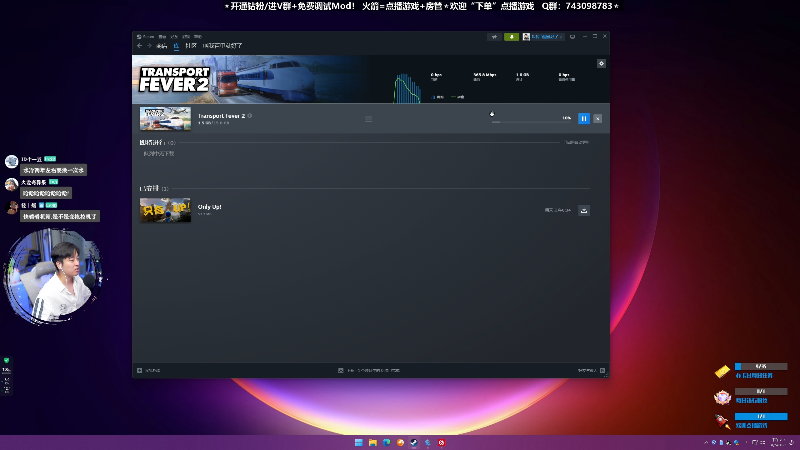Switch to the 社区 (Community) tab

[191, 46]
